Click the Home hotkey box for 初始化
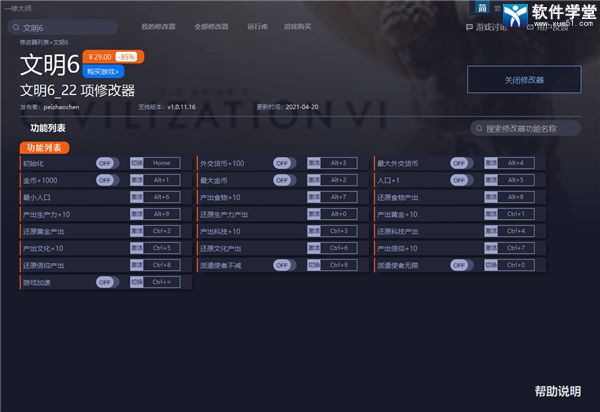The width and height of the screenshot is (600, 412). tap(161, 163)
